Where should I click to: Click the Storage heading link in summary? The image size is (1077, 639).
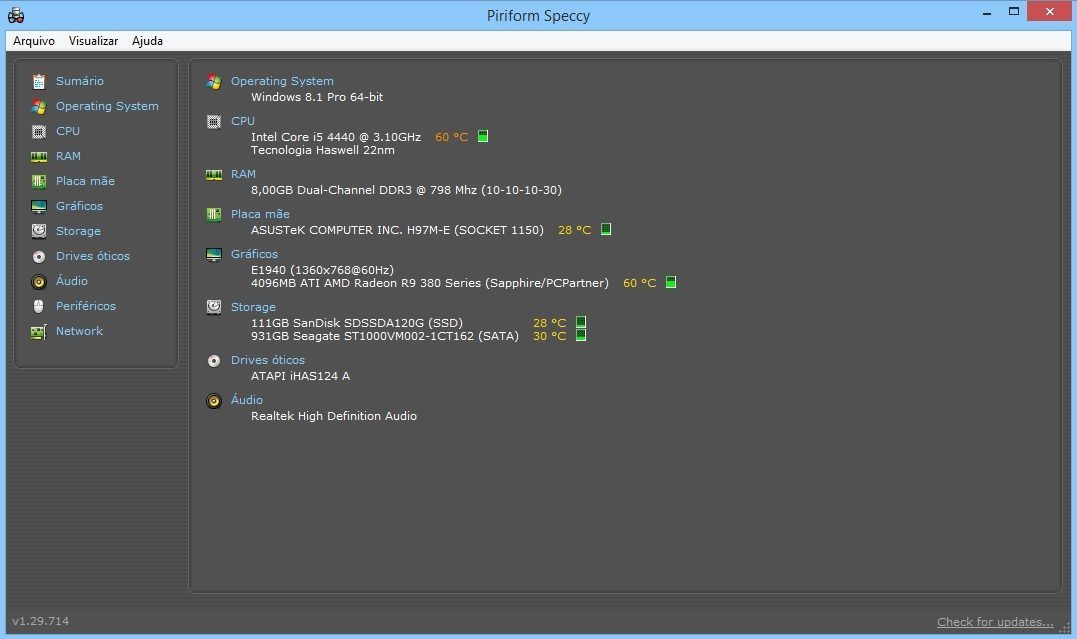[253, 307]
